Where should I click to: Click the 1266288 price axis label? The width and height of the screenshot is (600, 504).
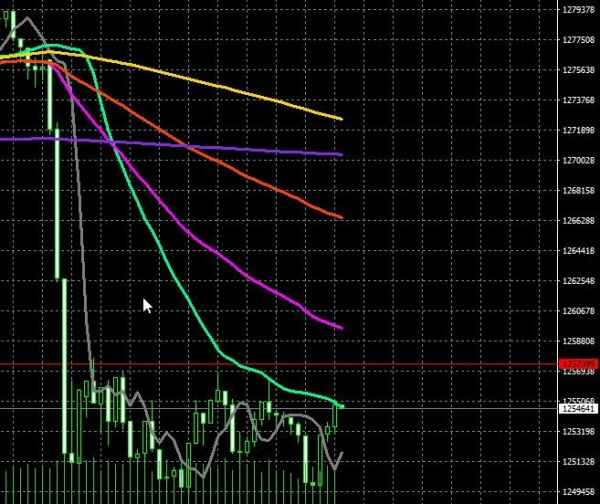[579, 221]
